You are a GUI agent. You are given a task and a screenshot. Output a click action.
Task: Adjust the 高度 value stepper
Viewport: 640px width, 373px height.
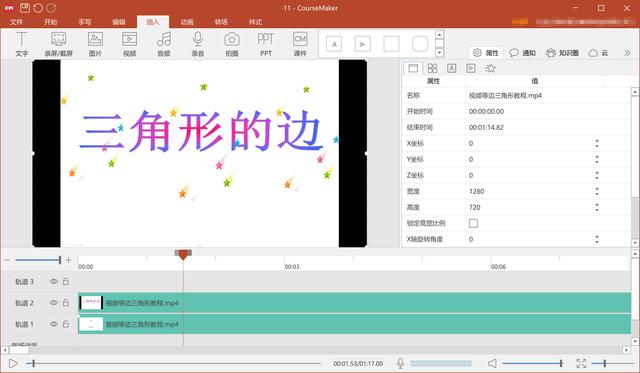(x=597, y=207)
